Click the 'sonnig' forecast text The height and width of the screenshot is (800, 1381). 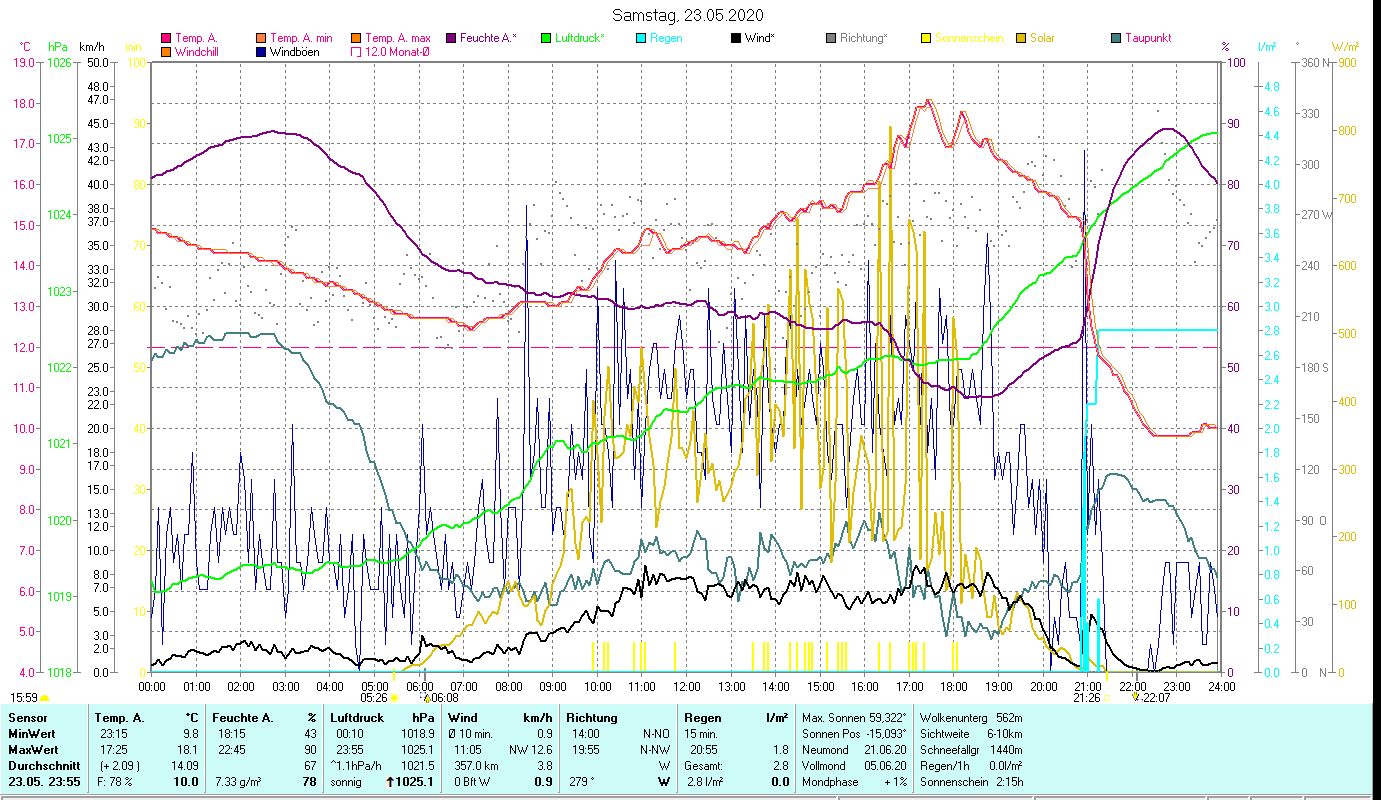pos(348,782)
